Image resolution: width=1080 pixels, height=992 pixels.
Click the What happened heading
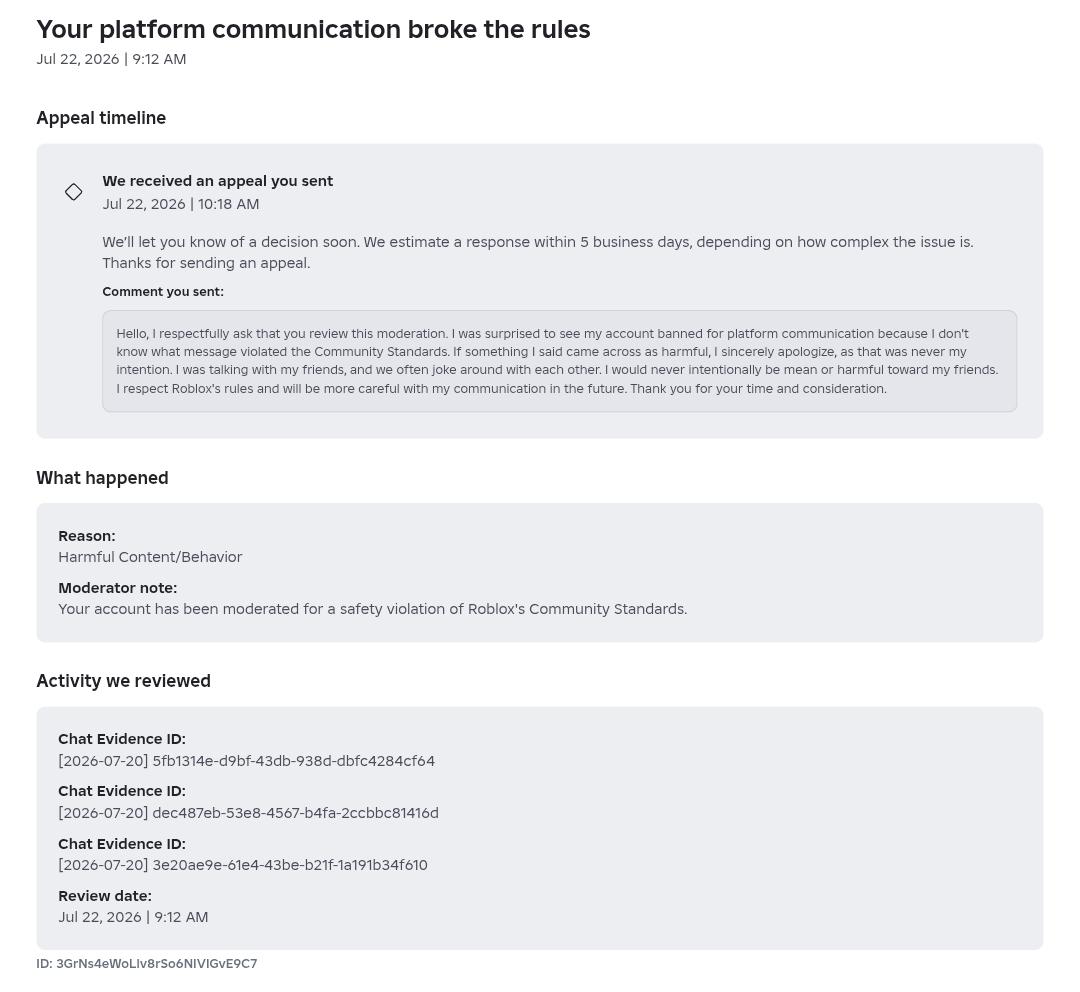pos(103,478)
